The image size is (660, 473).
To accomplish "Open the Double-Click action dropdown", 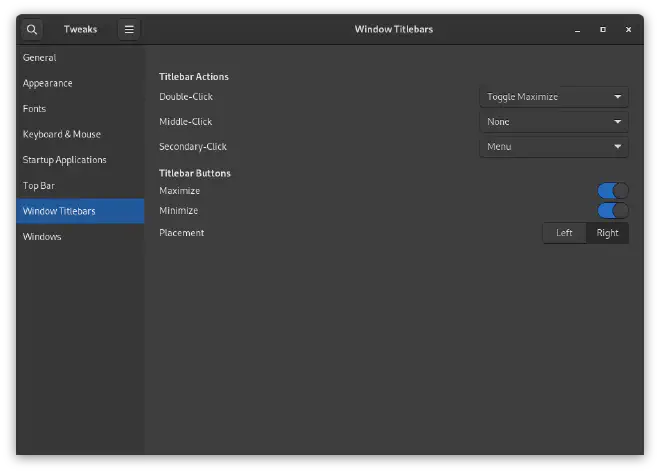I will tap(554, 97).
